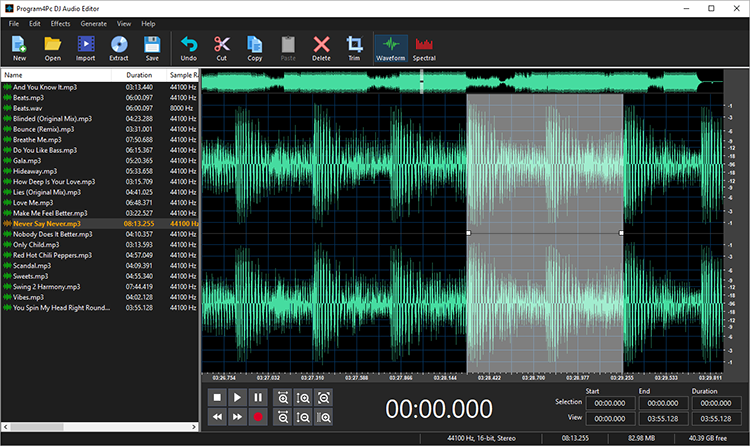This screenshot has width=750, height=446.
Task: Create a new audio file with New
Action: [19, 47]
